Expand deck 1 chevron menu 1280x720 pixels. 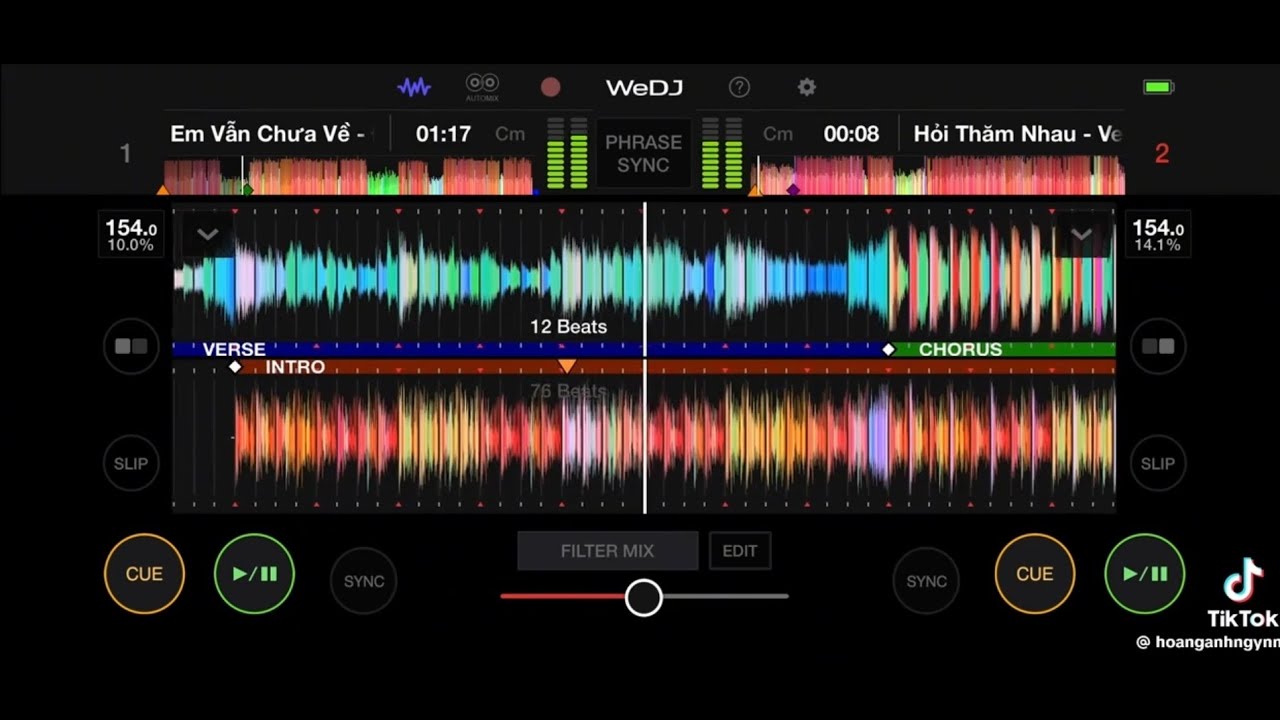(x=208, y=235)
